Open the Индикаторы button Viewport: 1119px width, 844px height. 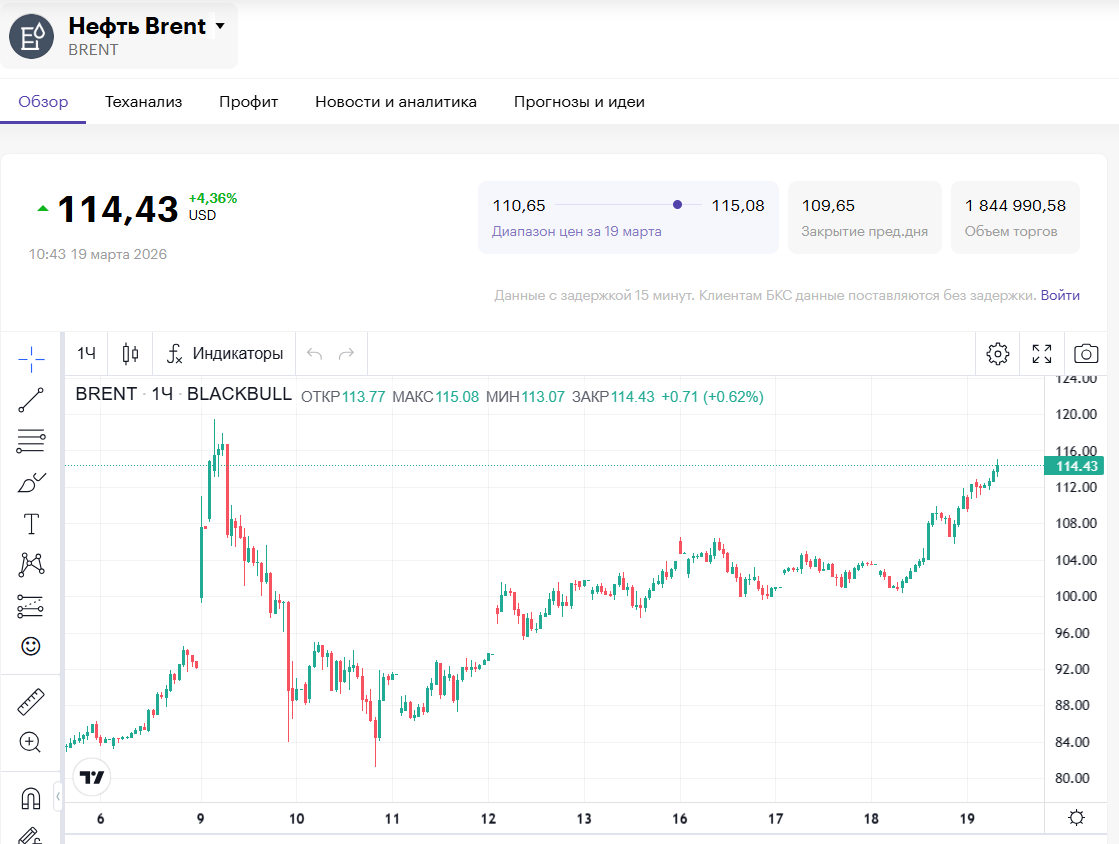[x=225, y=353]
